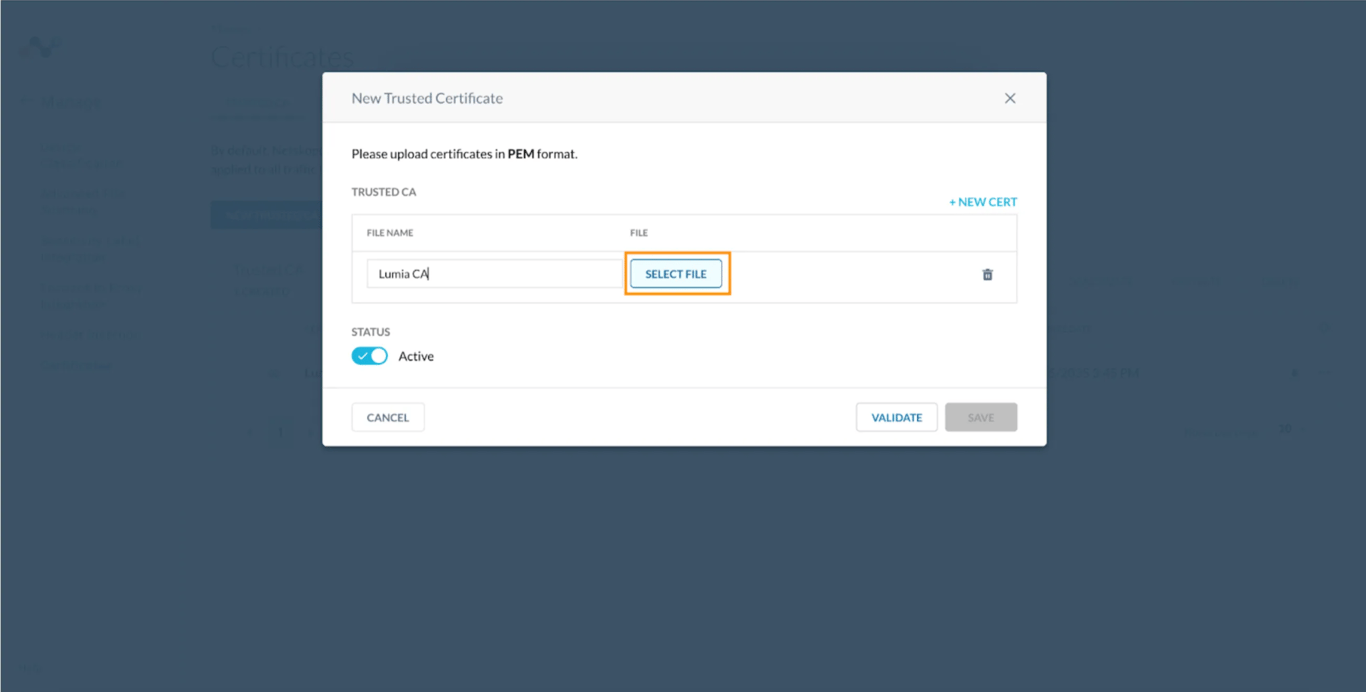Click the Active label beside the switch
The image size is (1366, 692).
416,356
